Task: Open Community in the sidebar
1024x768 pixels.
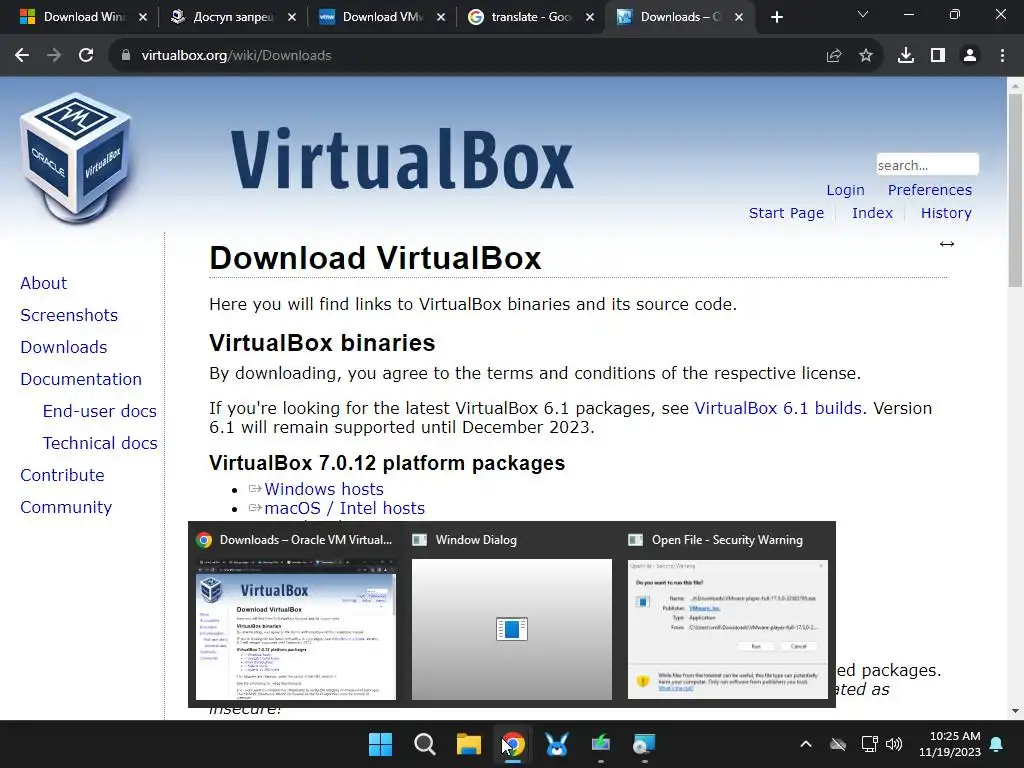Action: (x=66, y=507)
